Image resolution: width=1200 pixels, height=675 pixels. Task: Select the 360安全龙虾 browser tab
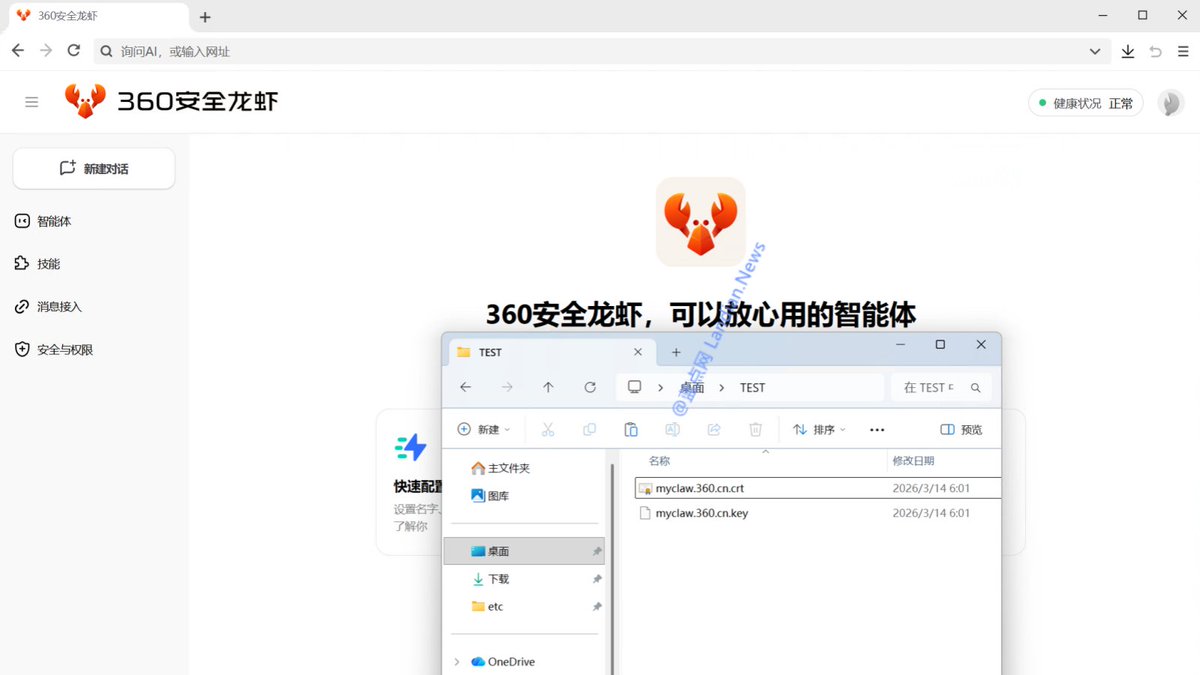98,16
